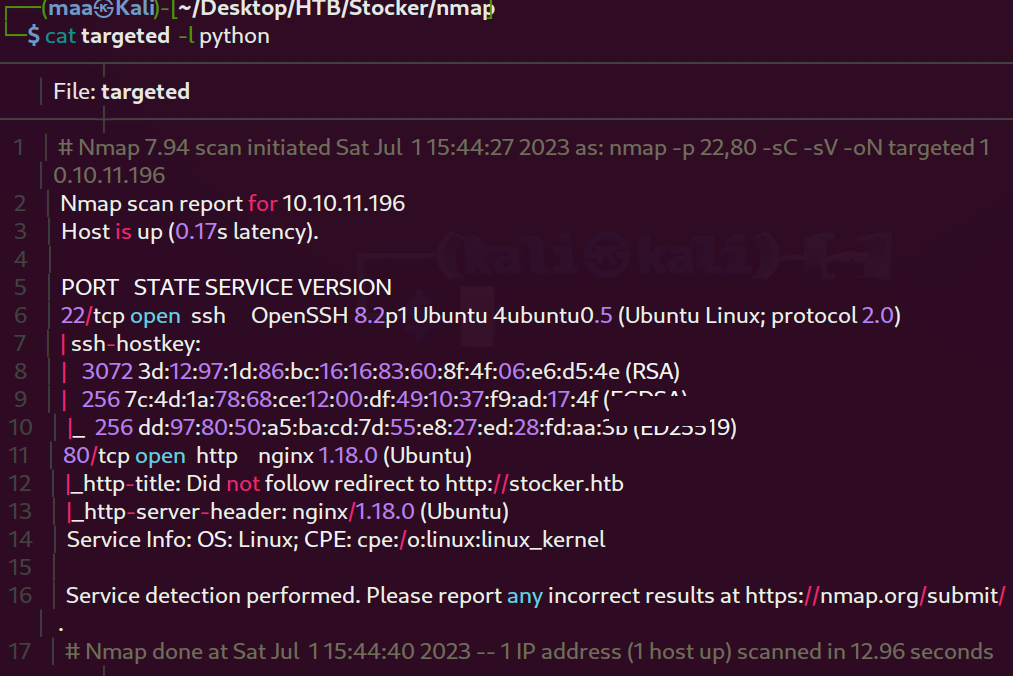Open the http://stocker.htb redirect URL
The image size is (1013, 676).
click(534, 483)
